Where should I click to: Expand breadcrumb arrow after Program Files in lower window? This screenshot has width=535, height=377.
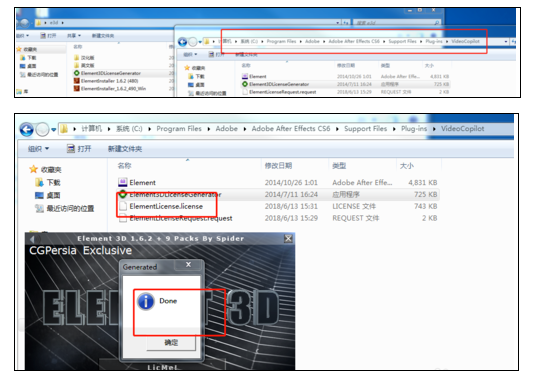pyautogui.click(x=208, y=129)
